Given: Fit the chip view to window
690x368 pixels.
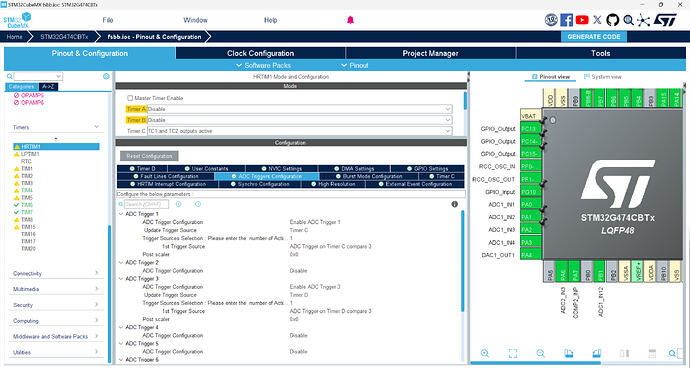Looking at the screenshot, I should (513, 353).
